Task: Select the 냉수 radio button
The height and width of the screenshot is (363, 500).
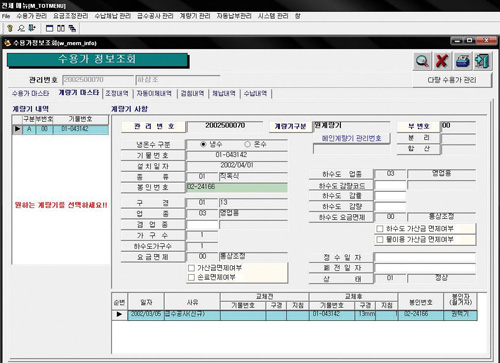Action: [x=203, y=144]
